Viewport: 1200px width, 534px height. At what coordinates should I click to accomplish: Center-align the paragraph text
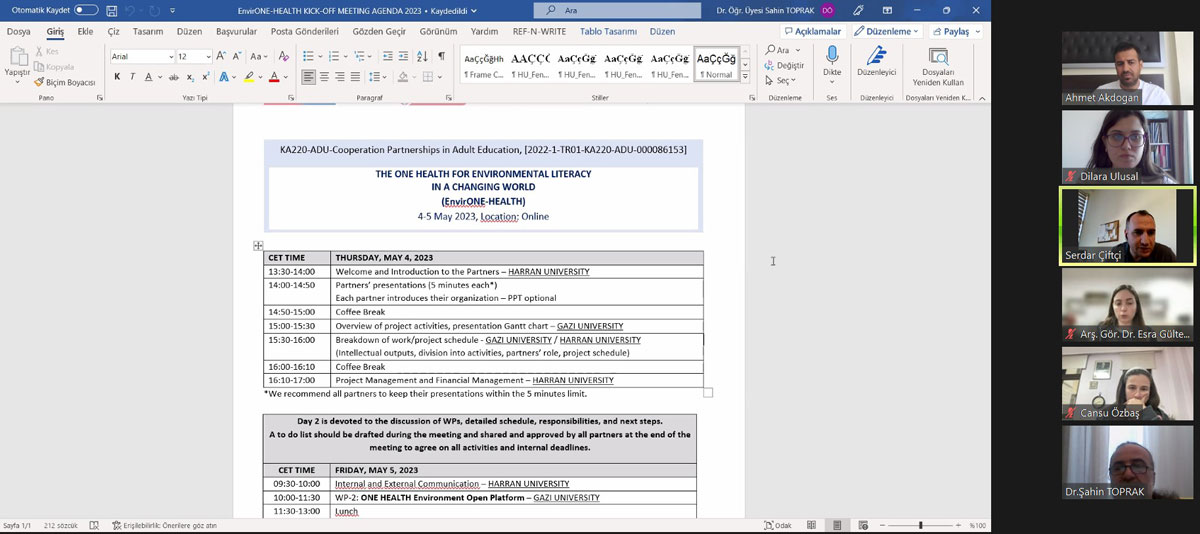point(325,77)
